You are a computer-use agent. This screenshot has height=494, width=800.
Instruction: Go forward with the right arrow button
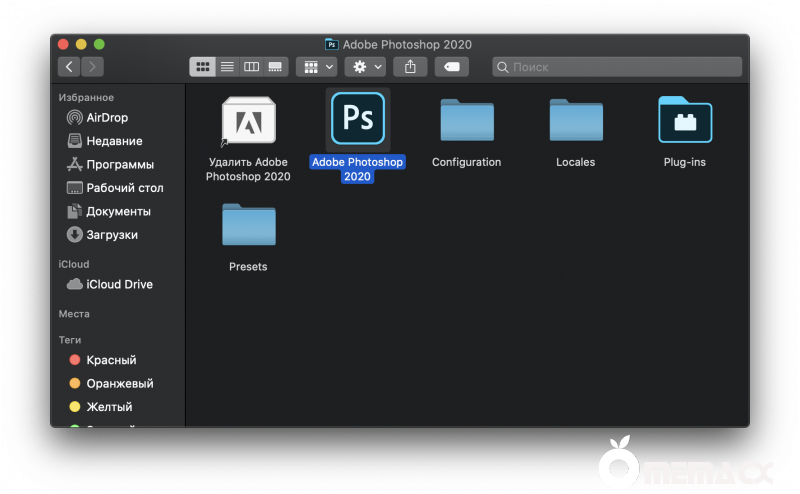pos(92,67)
